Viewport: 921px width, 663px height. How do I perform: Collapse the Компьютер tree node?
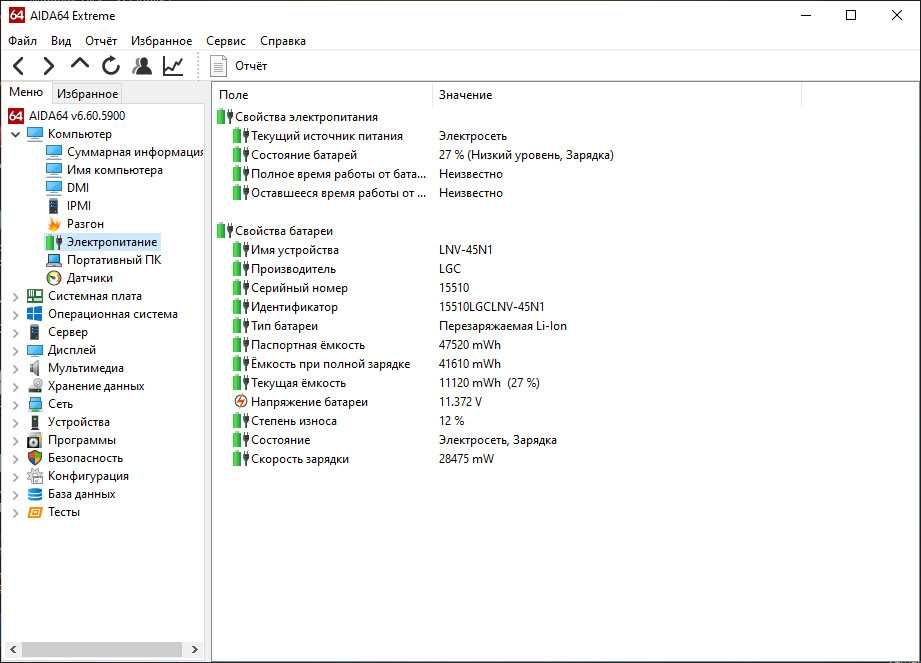click(16, 134)
